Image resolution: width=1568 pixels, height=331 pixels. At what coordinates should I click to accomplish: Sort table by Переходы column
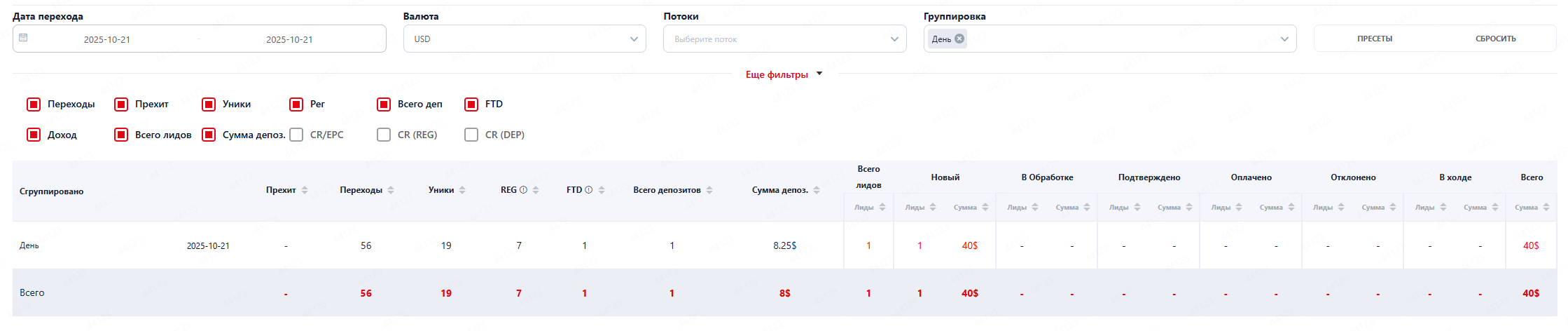(x=391, y=190)
